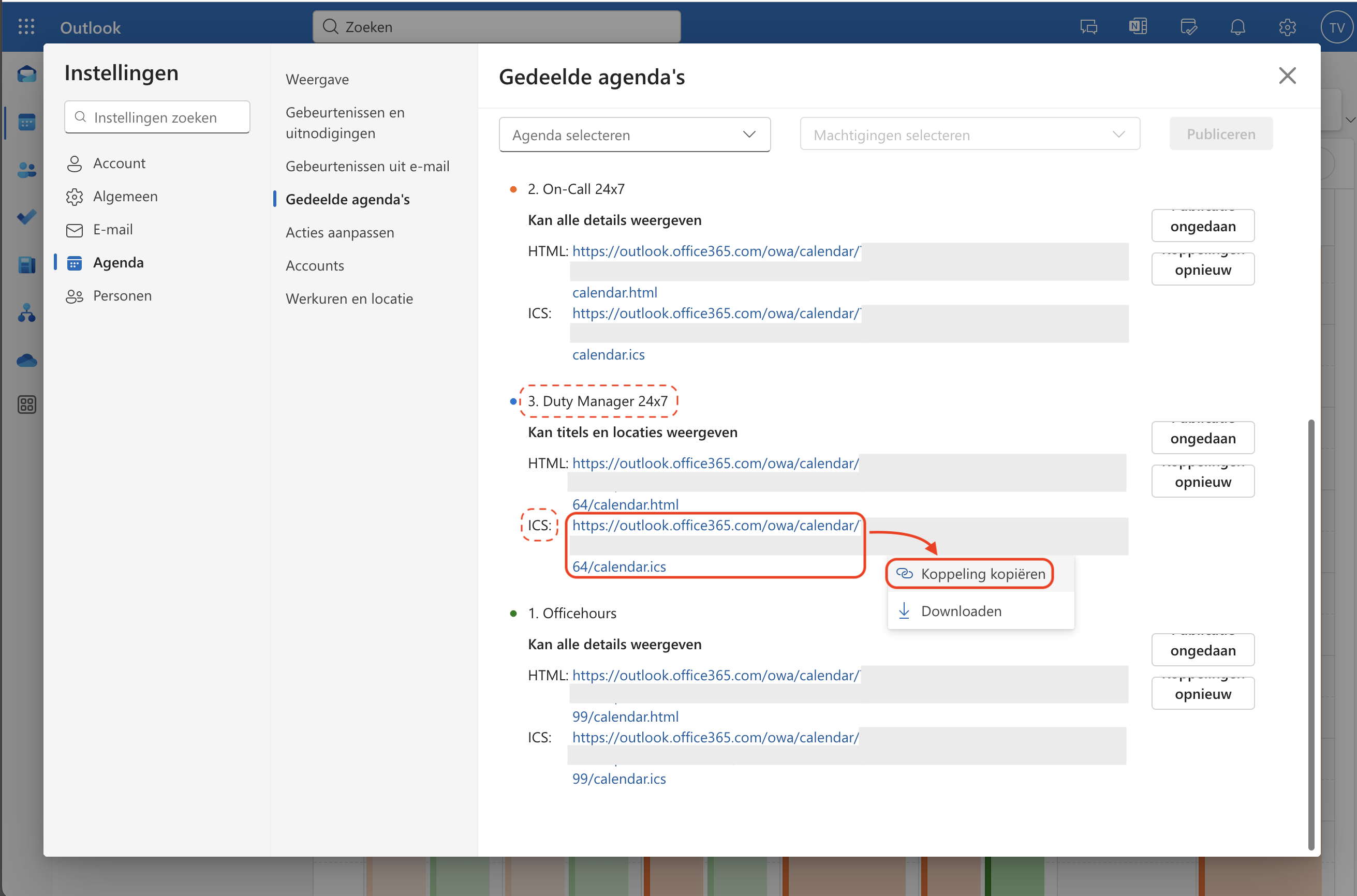Expand the Agenda selecteren dropdown

click(634, 135)
